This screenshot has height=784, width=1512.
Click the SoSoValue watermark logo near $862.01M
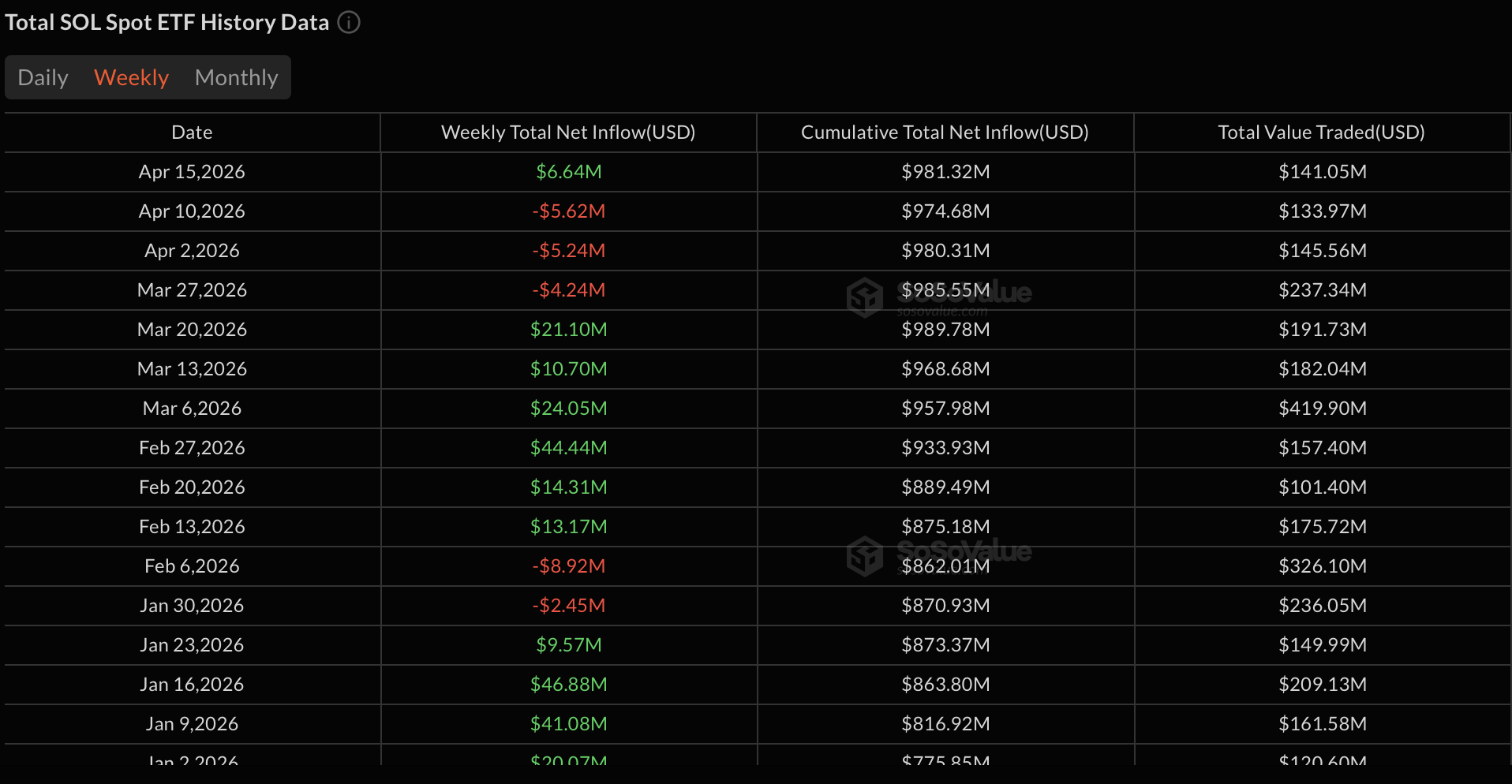866,555
